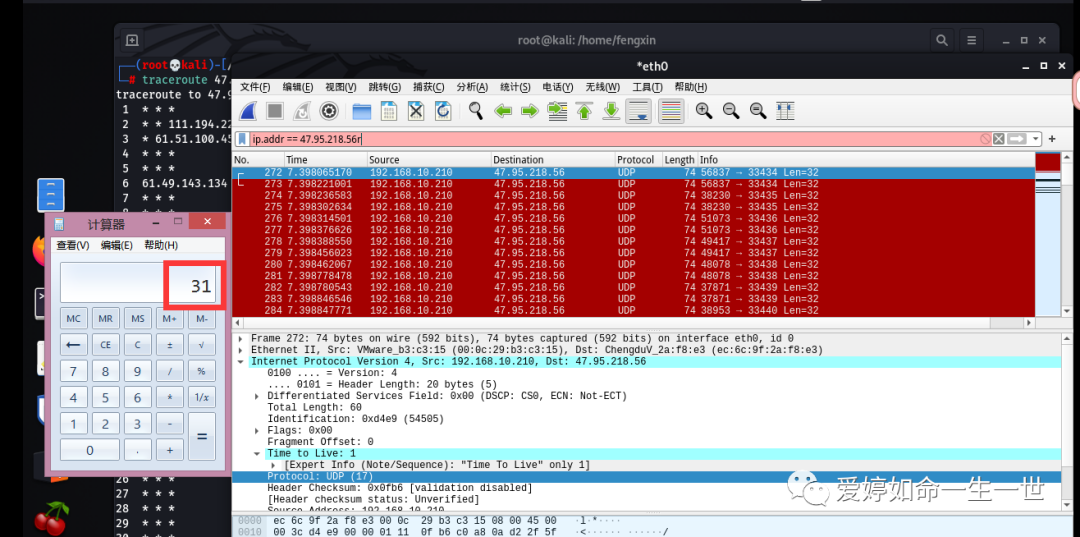Go back to previous packet arrow
Screen dimensions: 1080x537
point(503,111)
